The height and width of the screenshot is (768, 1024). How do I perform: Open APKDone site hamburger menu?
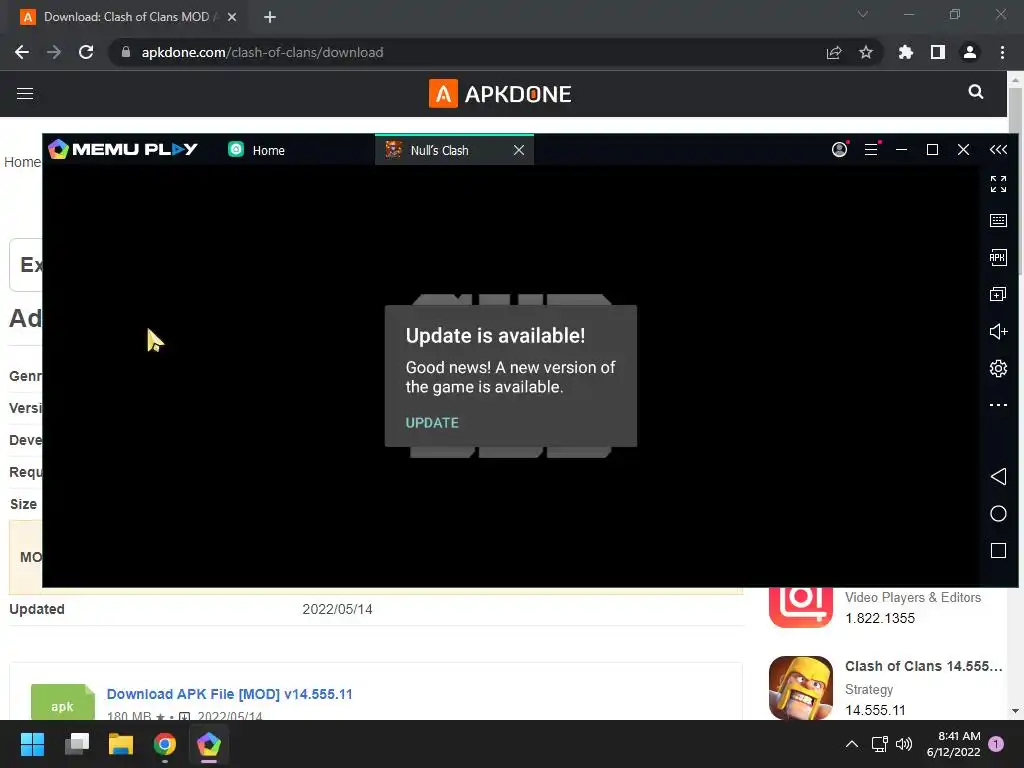coord(25,94)
